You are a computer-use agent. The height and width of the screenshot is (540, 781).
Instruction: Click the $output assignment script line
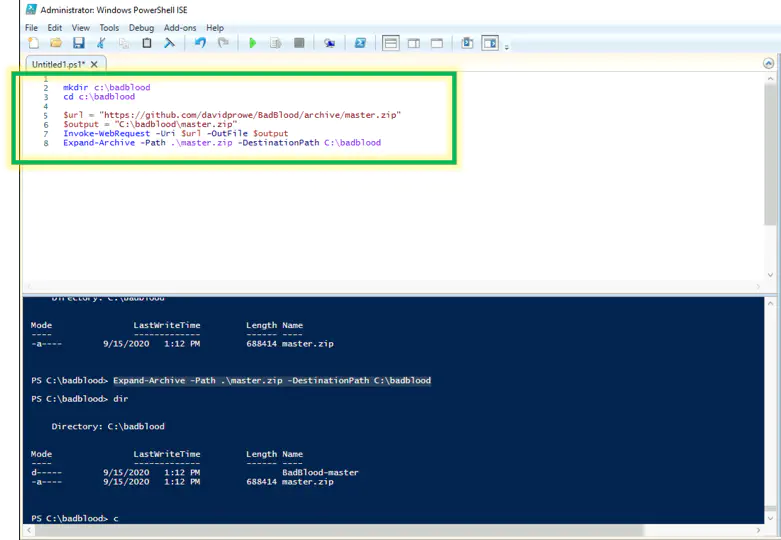point(150,124)
